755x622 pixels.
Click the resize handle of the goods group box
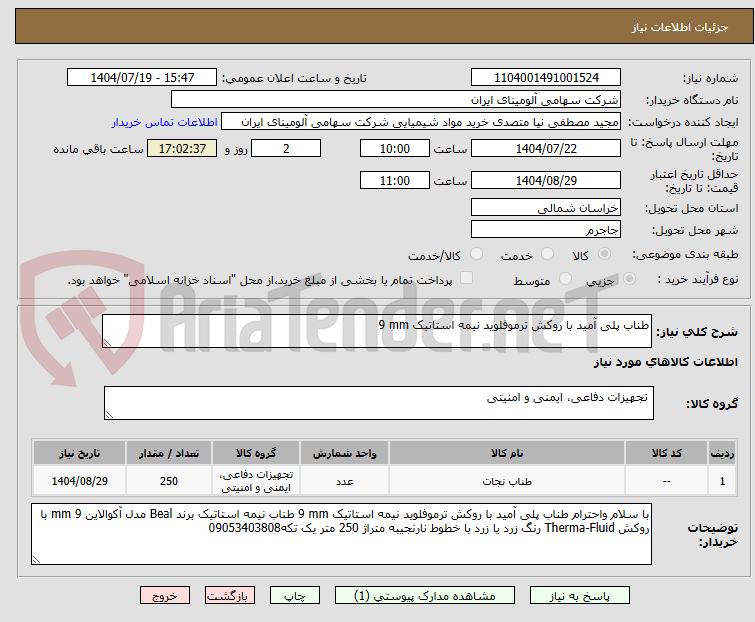[x=109, y=415]
